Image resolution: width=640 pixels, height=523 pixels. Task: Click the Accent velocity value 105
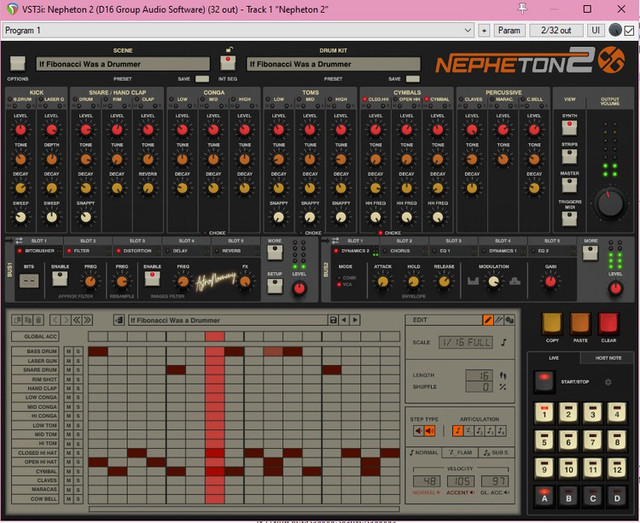coord(461,481)
